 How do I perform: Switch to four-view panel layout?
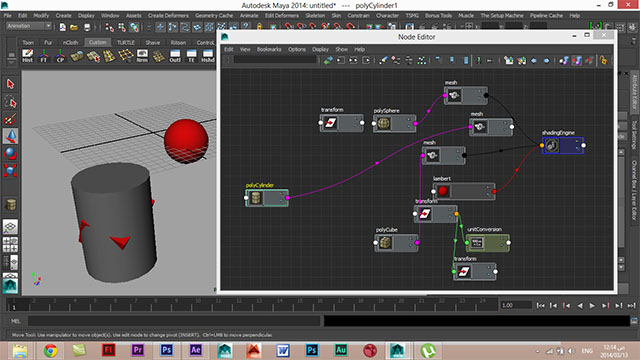[x=10, y=244]
